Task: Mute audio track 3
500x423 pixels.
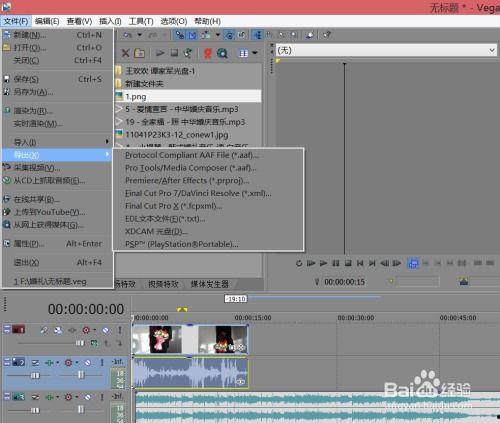Action: click(88, 397)
